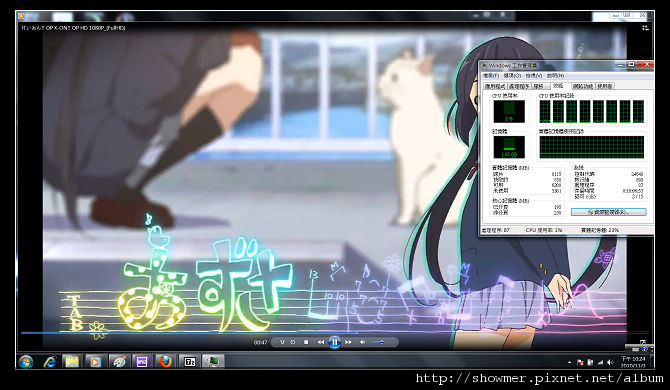This screenshot has width=670, height=390.
Task: Open Windows Explorer folder from taskbar
Action: pyautogui.click(x=72, y=362)
